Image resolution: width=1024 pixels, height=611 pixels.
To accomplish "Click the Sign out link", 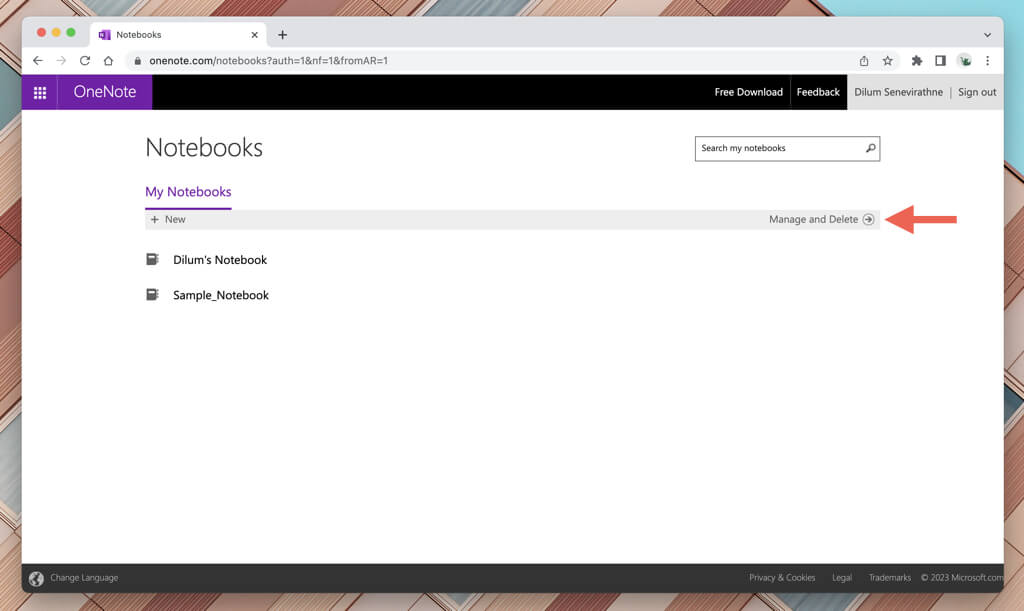I will pyautogui.click(x=977, y=92).
